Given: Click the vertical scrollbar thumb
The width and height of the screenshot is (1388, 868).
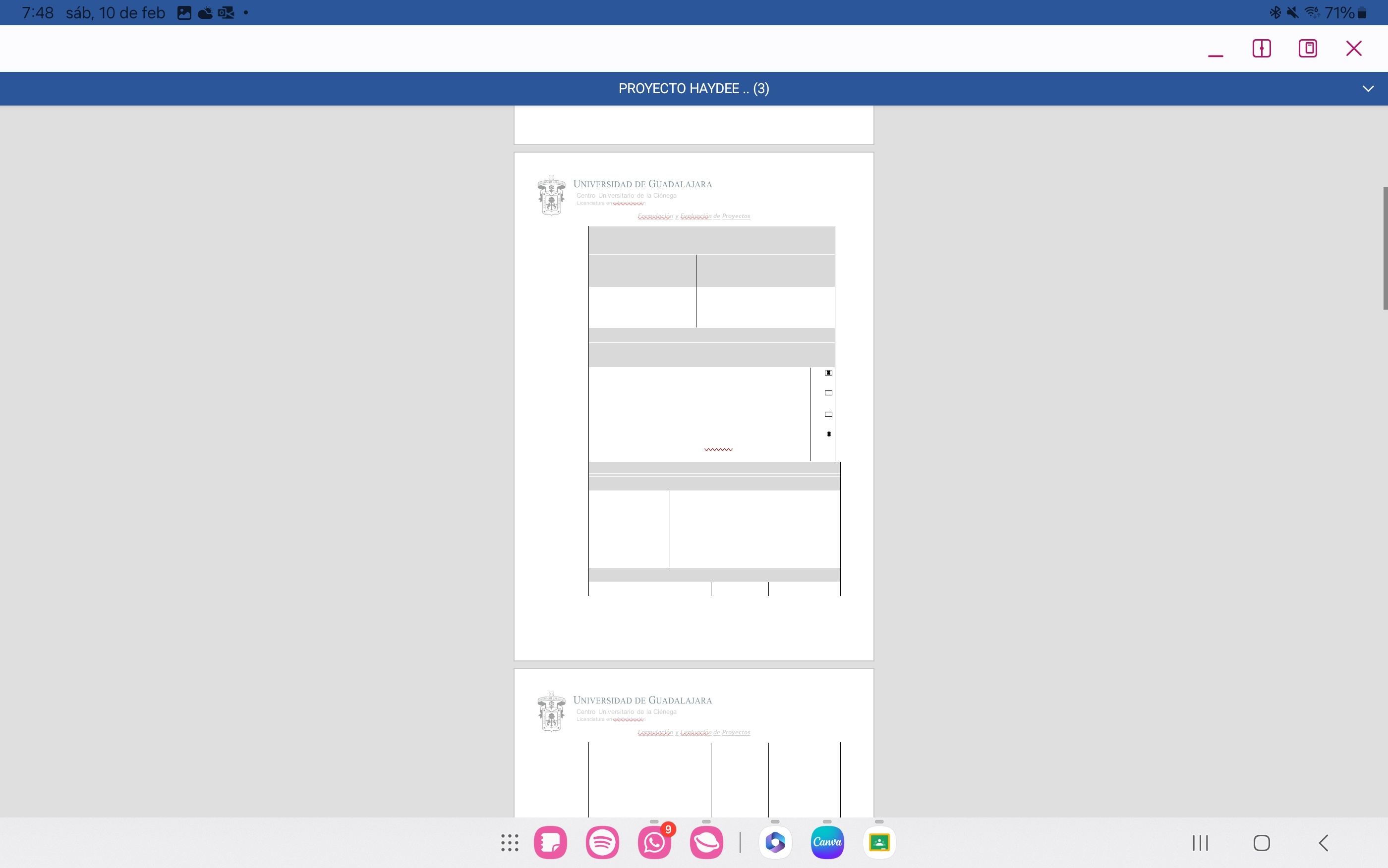Looking at the screenshot, I should 1385,248.
